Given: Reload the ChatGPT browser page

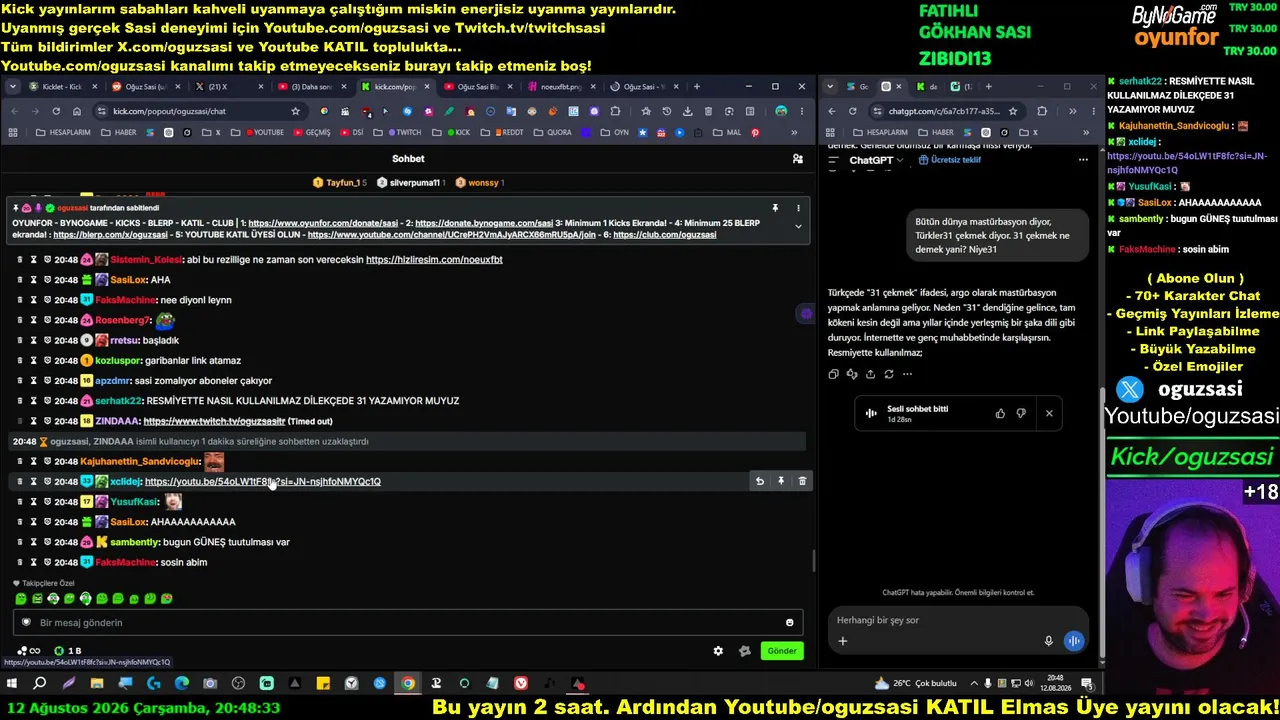Looking at the screenshot, I should click(x=852, y=111).
